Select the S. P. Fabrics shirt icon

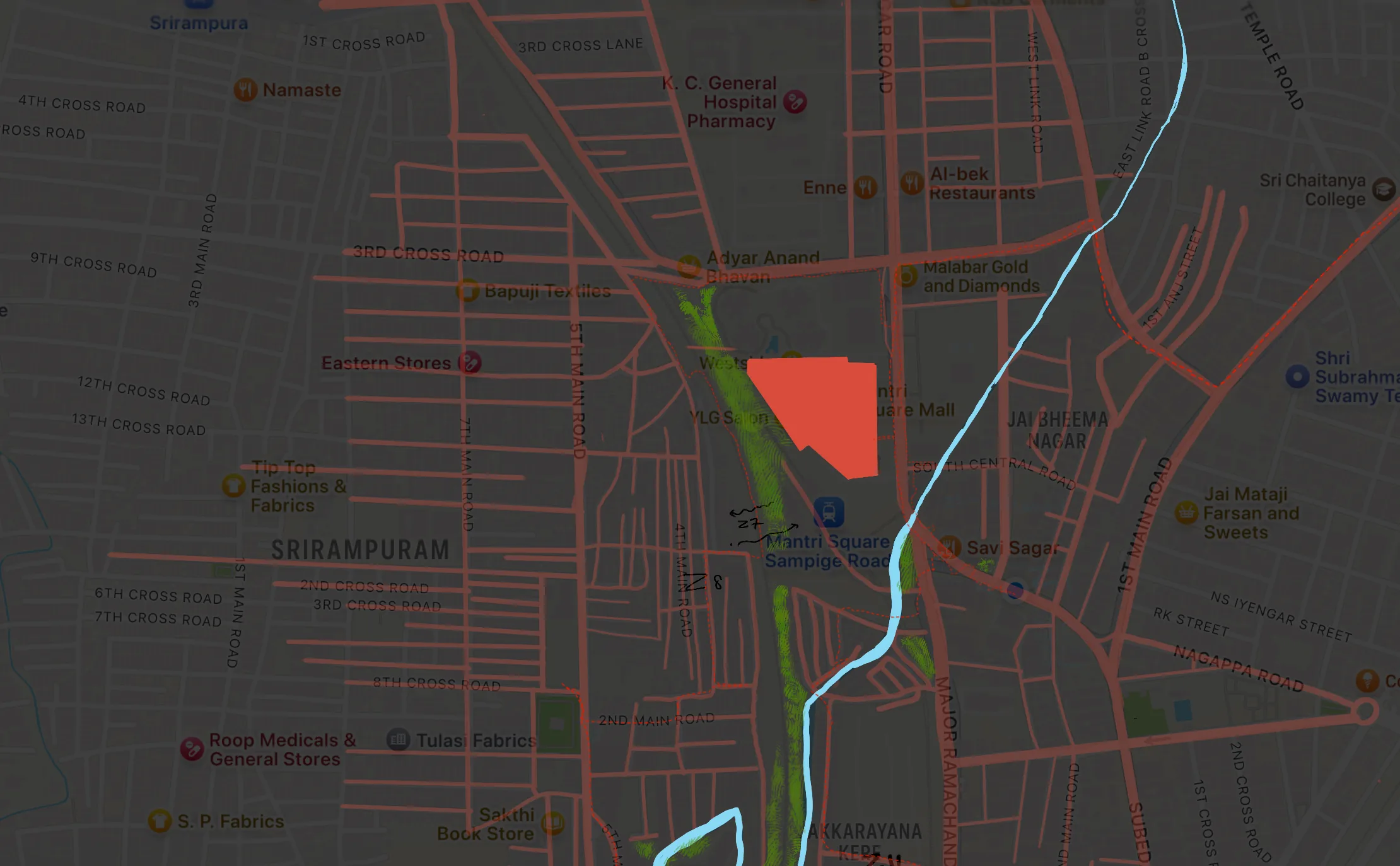[x=160, y=821]
